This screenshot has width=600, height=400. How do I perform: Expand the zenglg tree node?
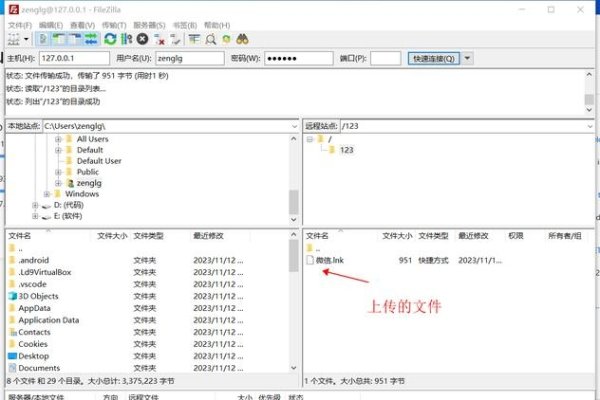pyautogui.click(x=58, y=183)
